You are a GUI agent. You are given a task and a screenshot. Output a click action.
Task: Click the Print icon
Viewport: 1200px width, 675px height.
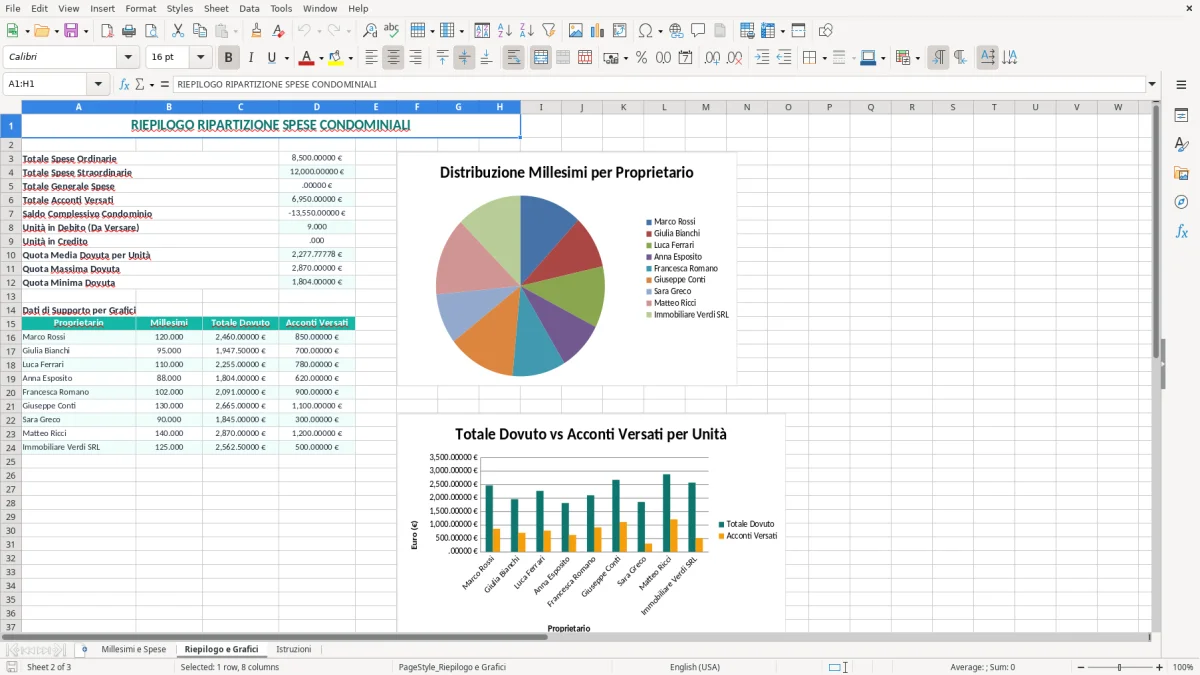[128, 31]
